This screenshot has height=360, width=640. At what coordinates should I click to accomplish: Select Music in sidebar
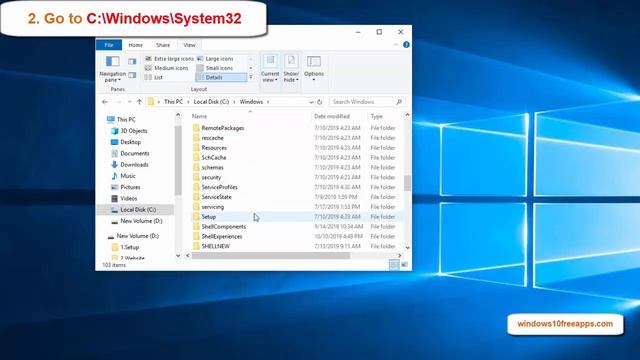[123, 176]
